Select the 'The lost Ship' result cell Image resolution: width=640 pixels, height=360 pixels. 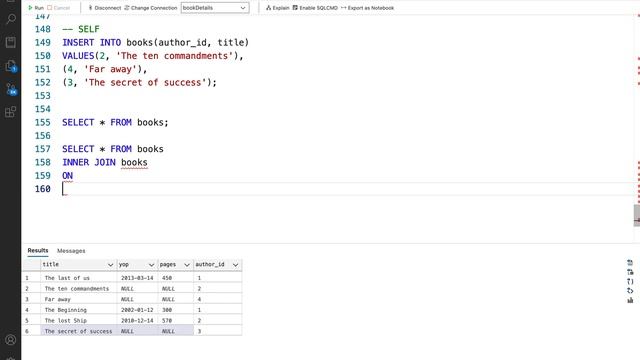pos(79,320)
